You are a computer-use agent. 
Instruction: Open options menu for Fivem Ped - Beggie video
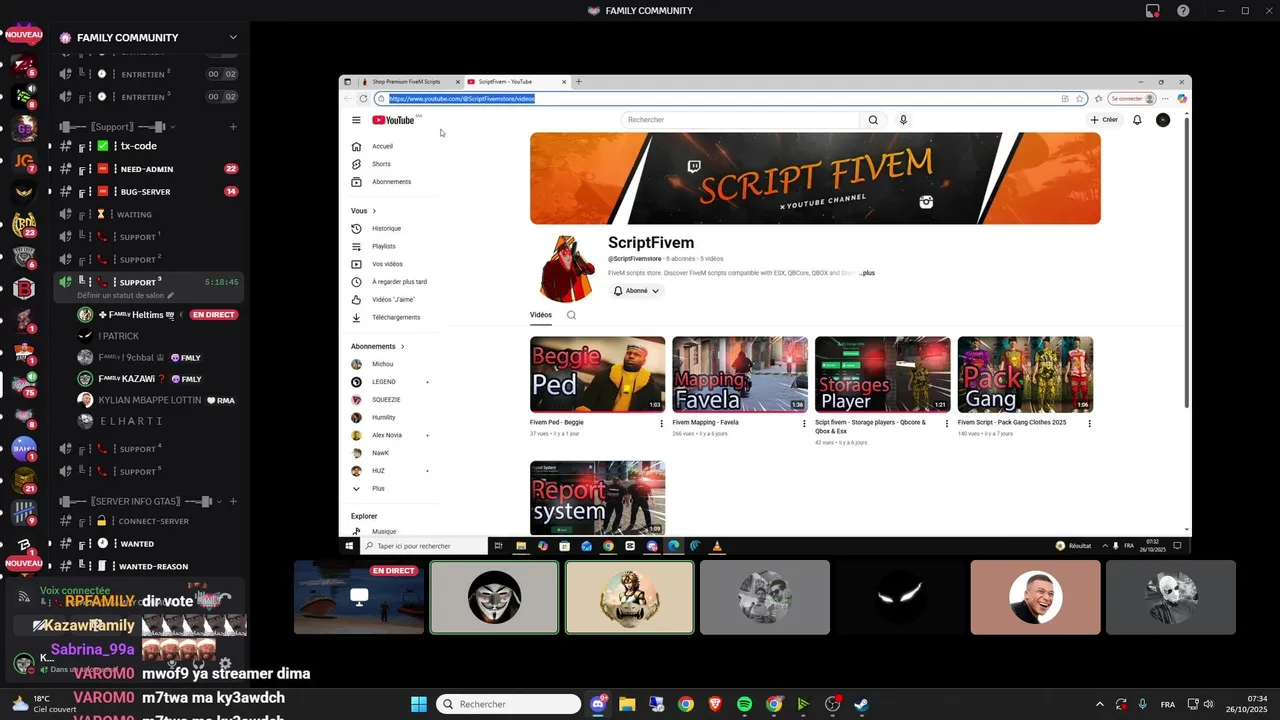pyautogui.click(x=661, y=423)
